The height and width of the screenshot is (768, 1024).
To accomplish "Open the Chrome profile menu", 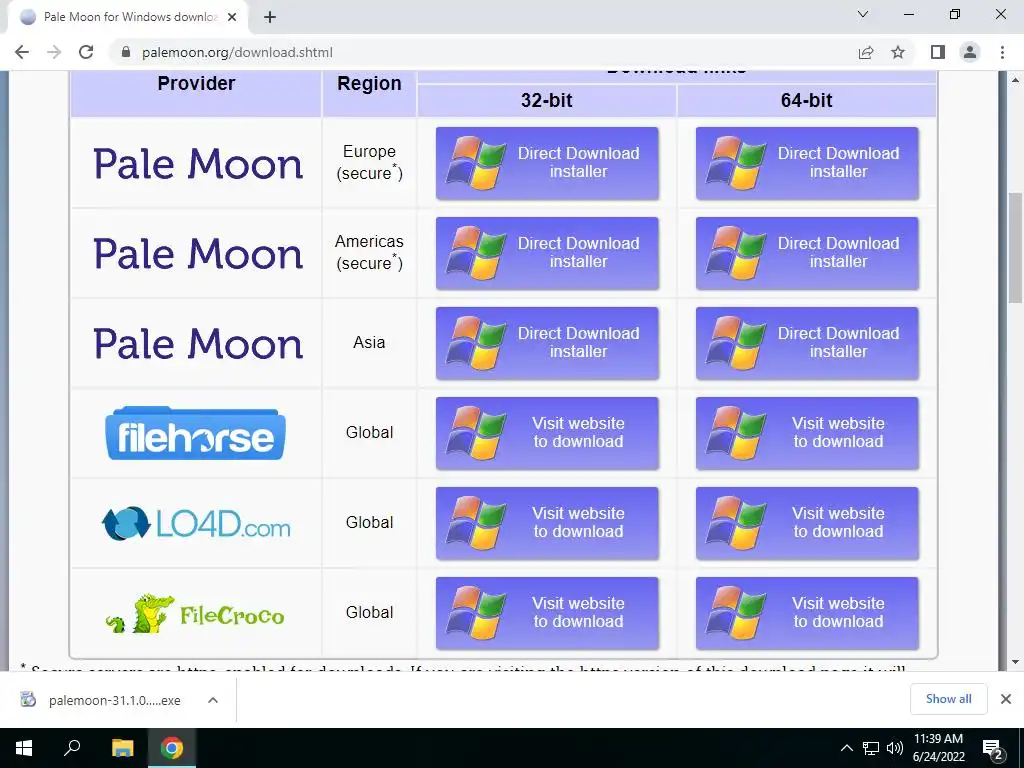I will (x=970, y=52).
